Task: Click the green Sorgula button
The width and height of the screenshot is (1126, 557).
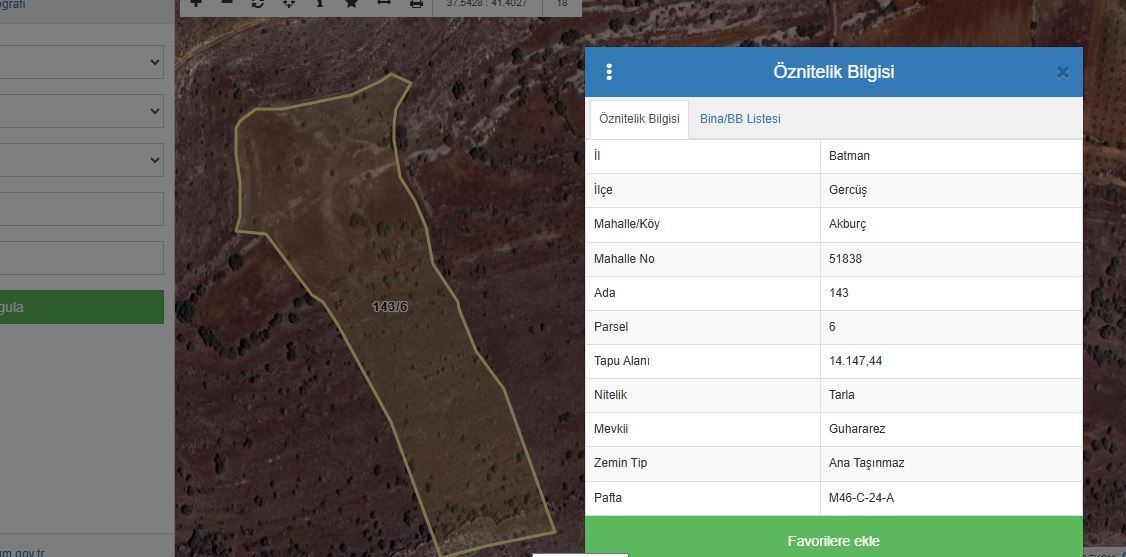Action: (x=81, y=307)
